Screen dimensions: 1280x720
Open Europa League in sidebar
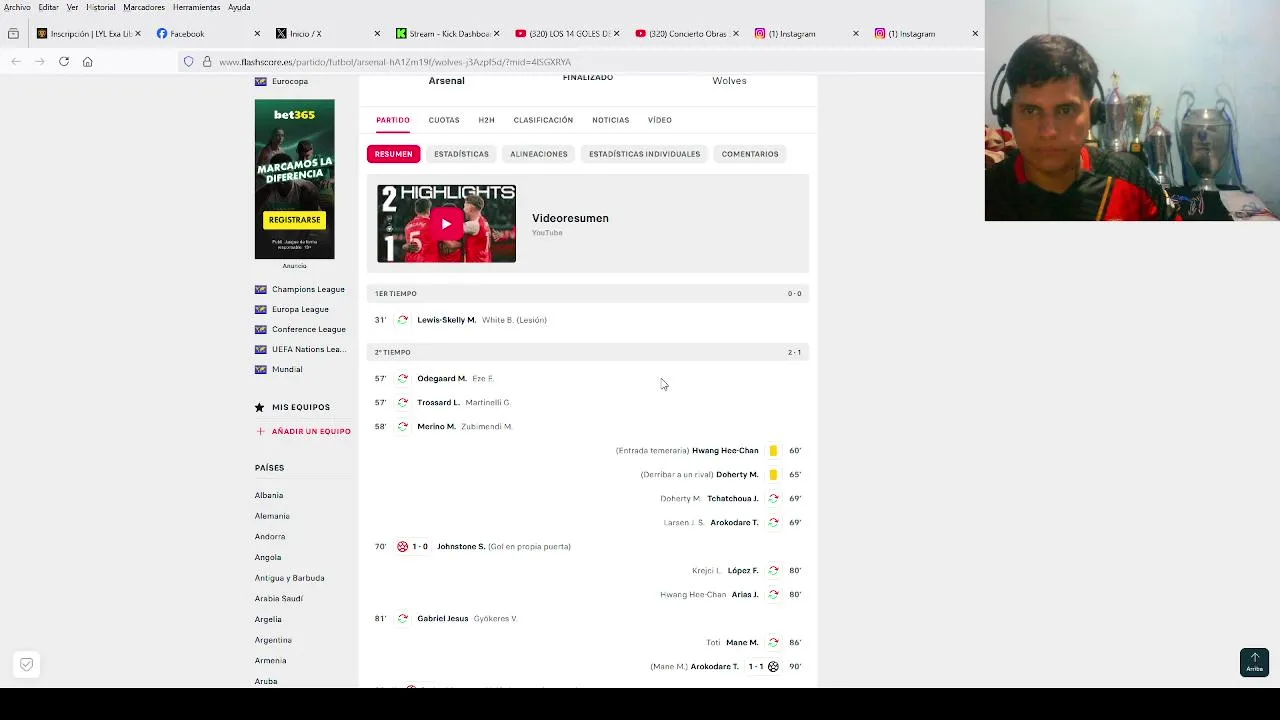(300, 309)
